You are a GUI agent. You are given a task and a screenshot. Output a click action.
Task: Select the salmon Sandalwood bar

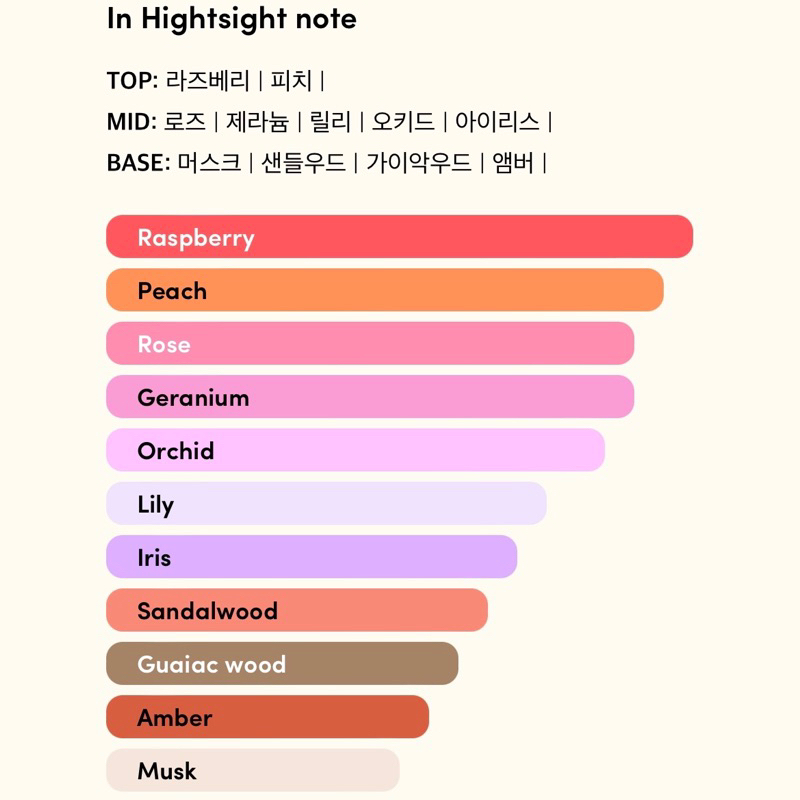(x=297, y=610)
